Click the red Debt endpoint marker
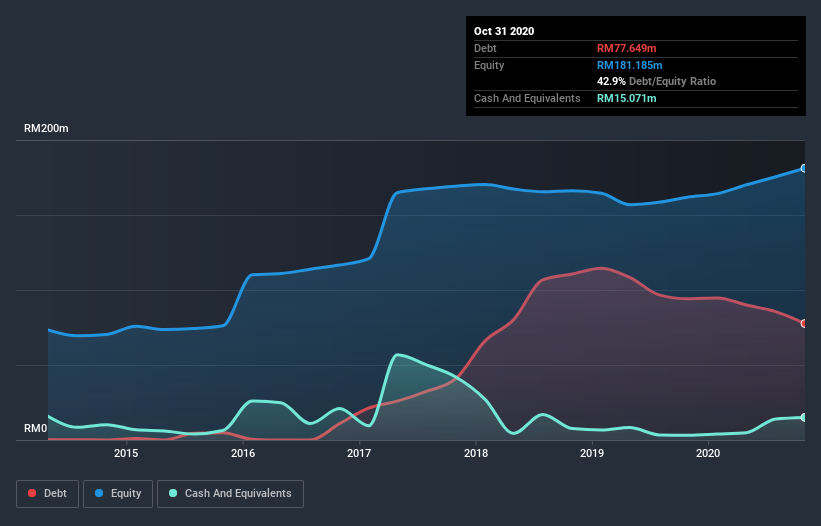Screen dimensions: 821x526 coord(804,323)
